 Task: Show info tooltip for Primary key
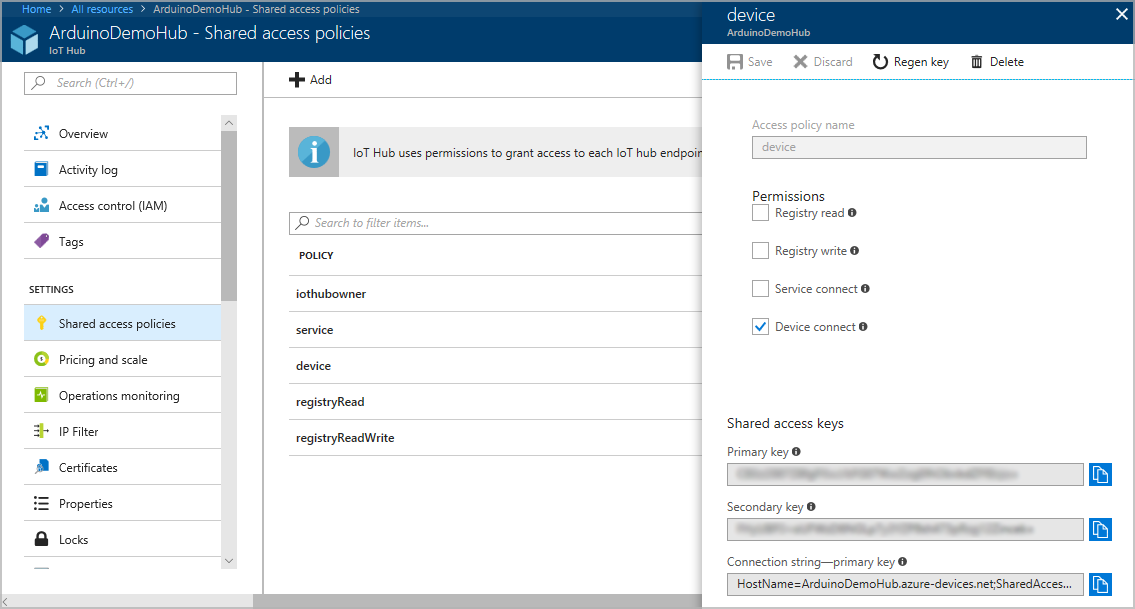click(x=796, y=451)
